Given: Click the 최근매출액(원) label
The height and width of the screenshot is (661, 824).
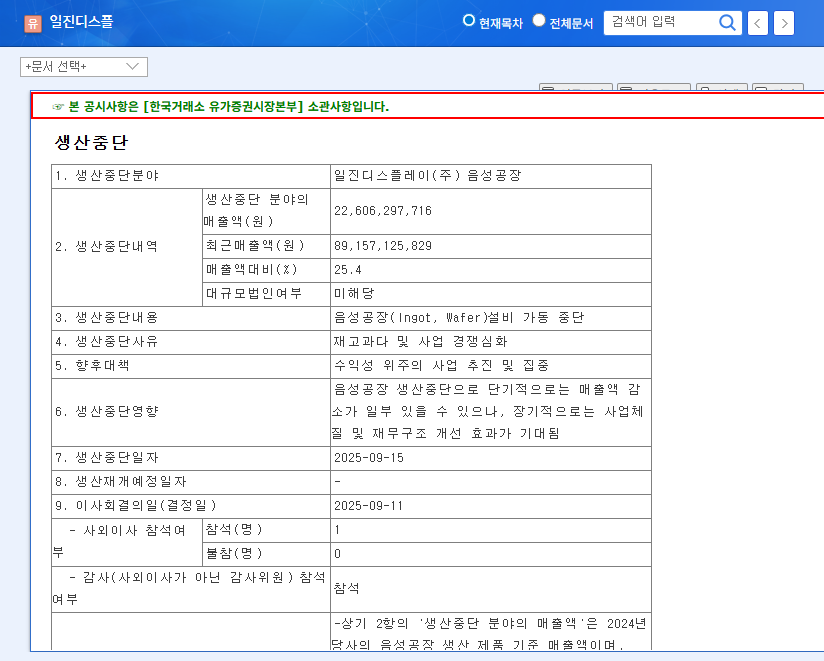Looking at the screenshot, I should tap(254, 245).
